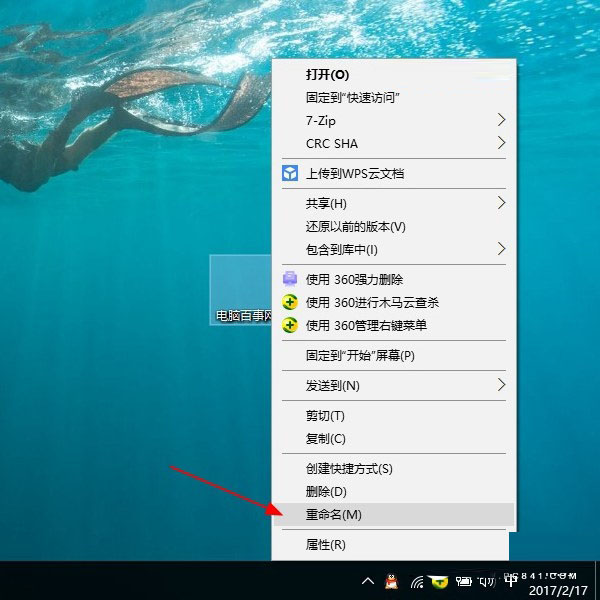Select 固定到"开始"屏幕(P)

click(x=394, y=355)
